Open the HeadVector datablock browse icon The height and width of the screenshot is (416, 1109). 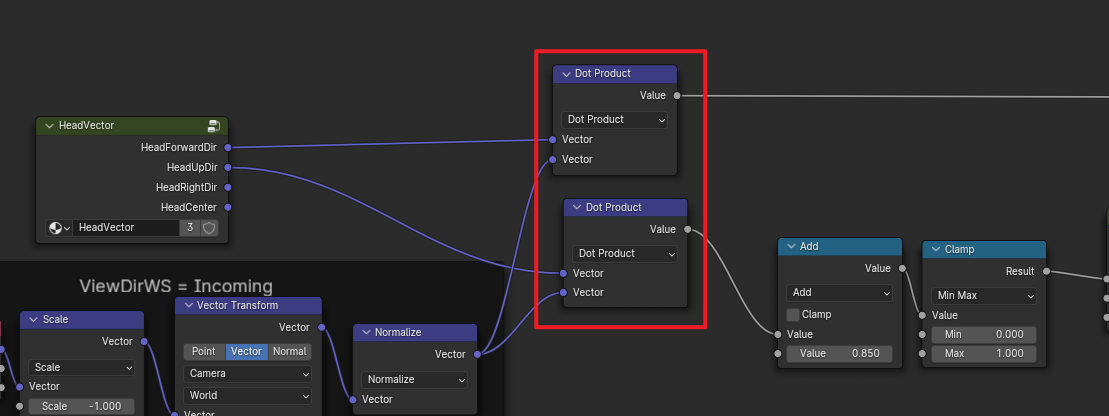[59, 228]
